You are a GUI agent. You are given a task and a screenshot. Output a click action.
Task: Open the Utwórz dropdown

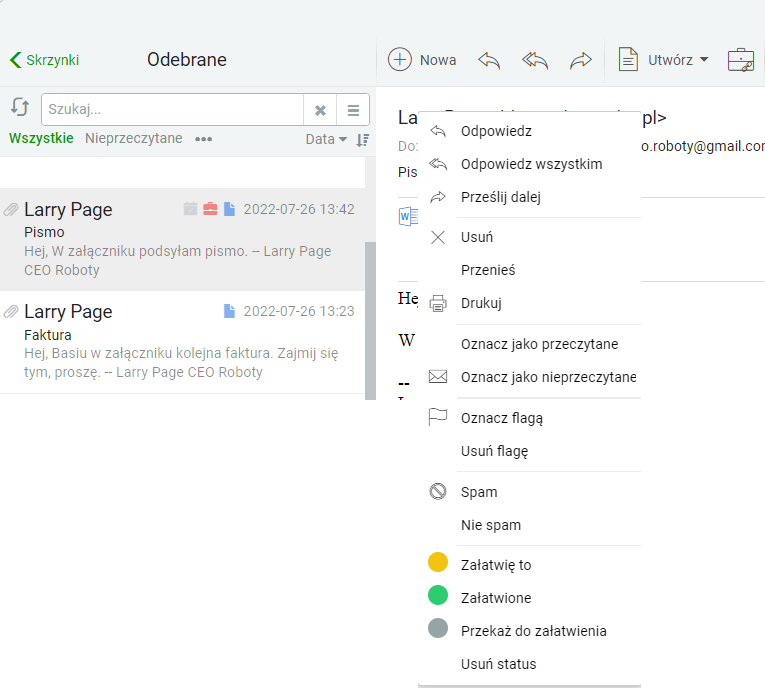click(664, 60)
